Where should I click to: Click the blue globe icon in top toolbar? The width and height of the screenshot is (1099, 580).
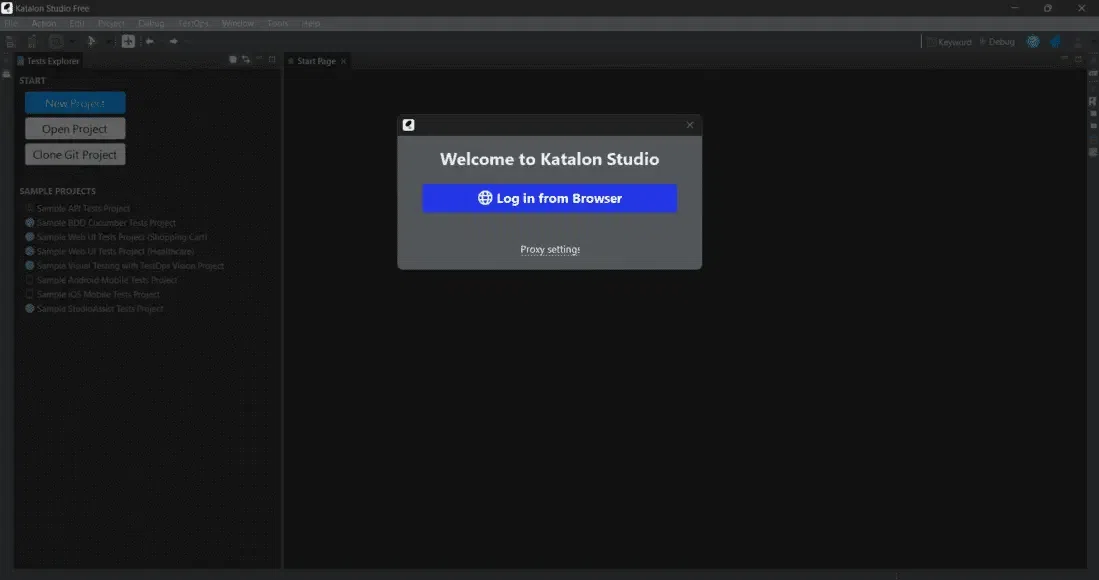1033,42
